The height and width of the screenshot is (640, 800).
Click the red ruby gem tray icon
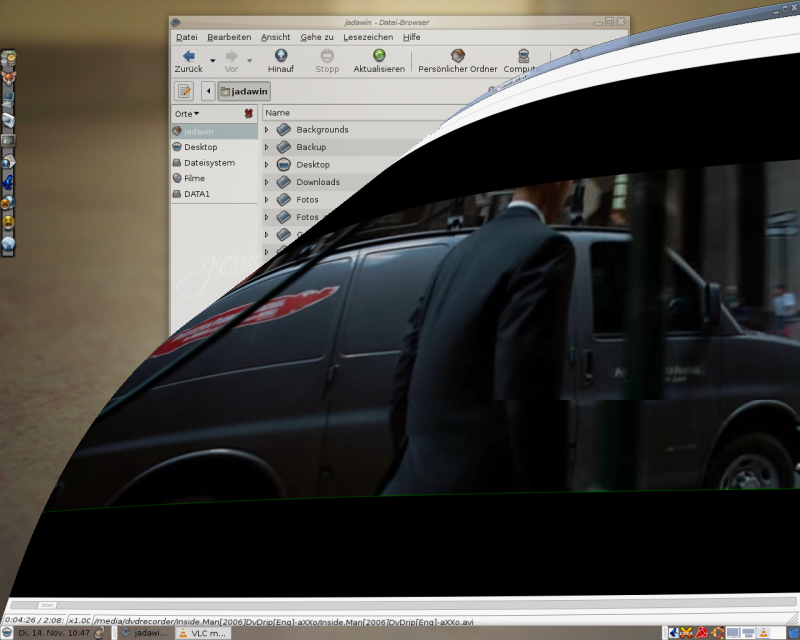pyautogui.click(x=702, y=633)
